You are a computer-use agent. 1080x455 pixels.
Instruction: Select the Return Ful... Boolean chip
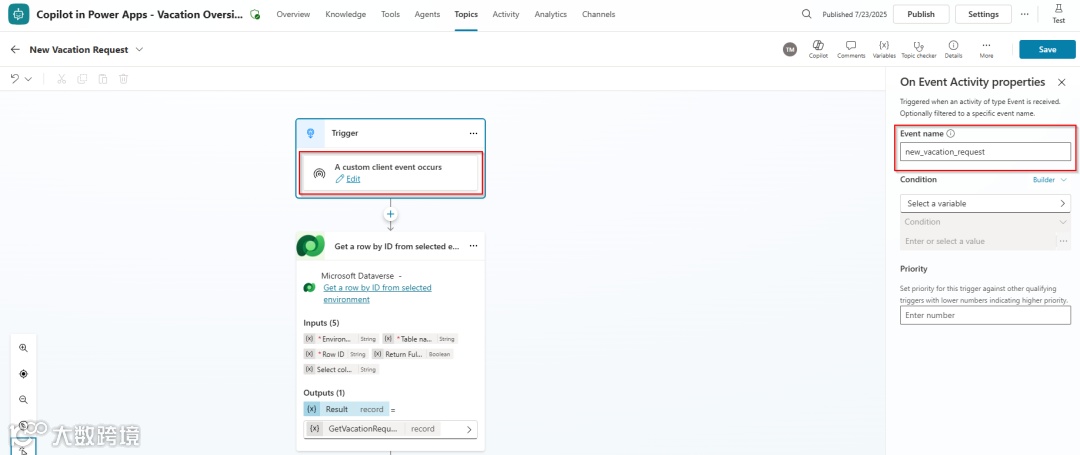pyautogui.click(x=413, y=354)
